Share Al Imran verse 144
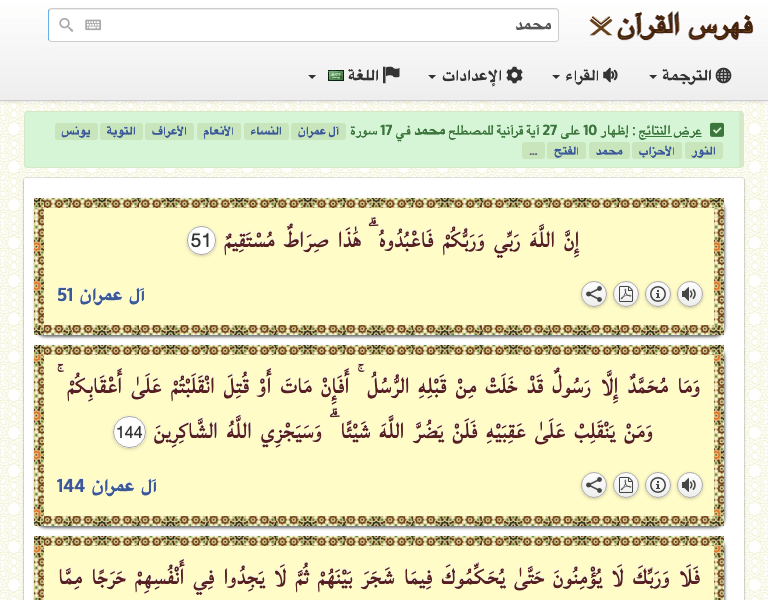The image size is (768, 600). click(x=593, y=485)
